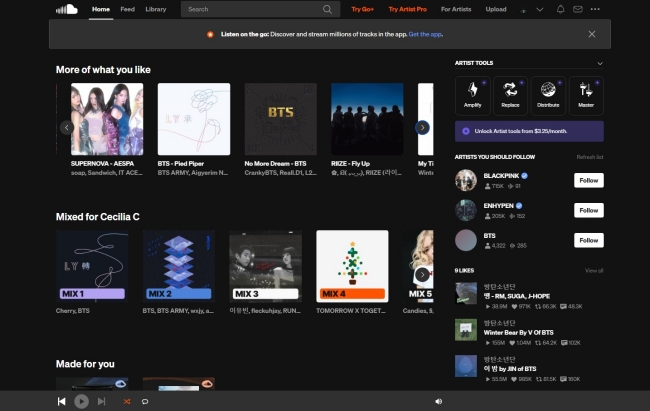Mute the volume speaker icon
Viewport: 650px width, 411px height.
pos(439,401)
